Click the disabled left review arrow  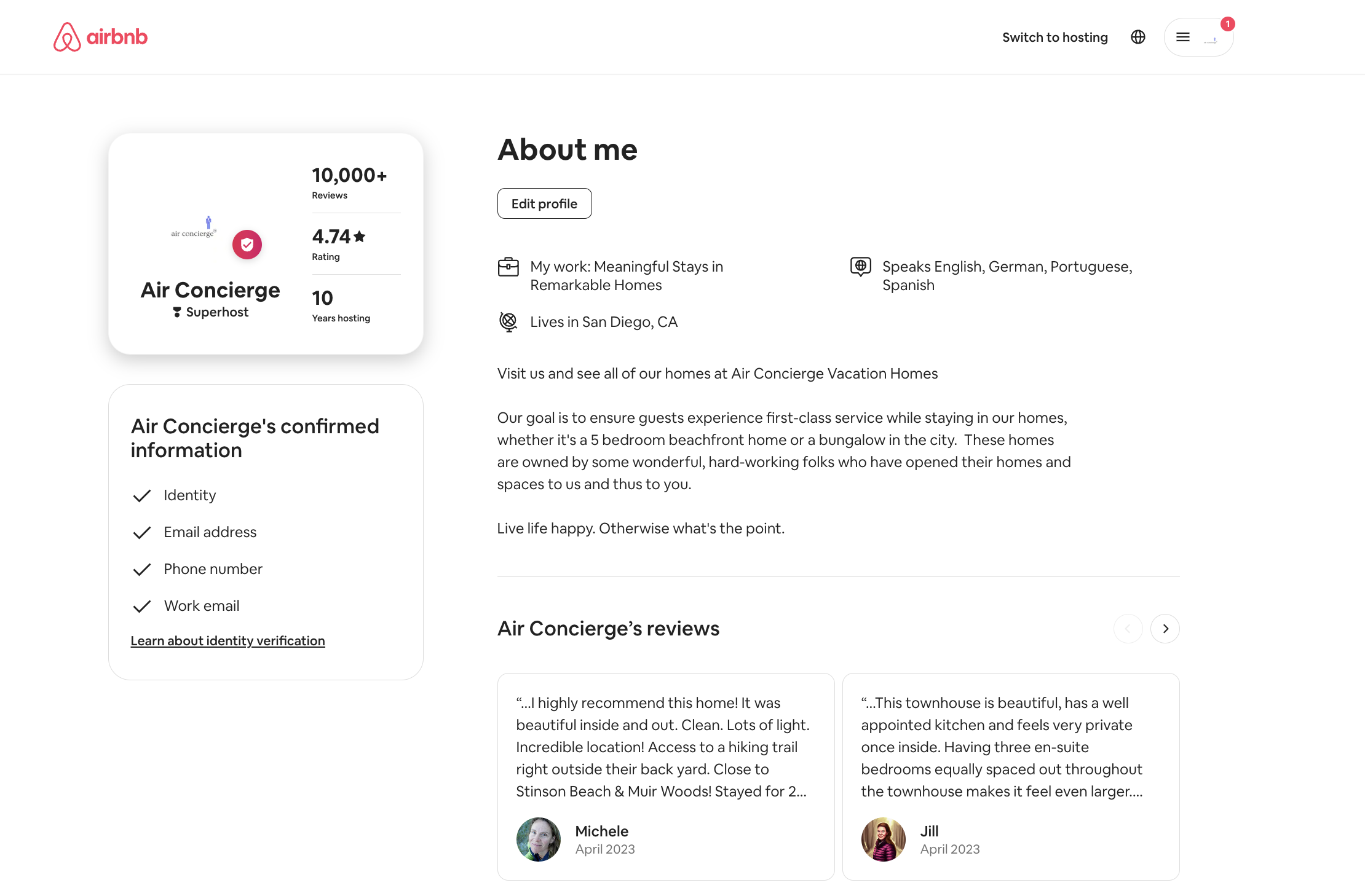click(1128, 628)
